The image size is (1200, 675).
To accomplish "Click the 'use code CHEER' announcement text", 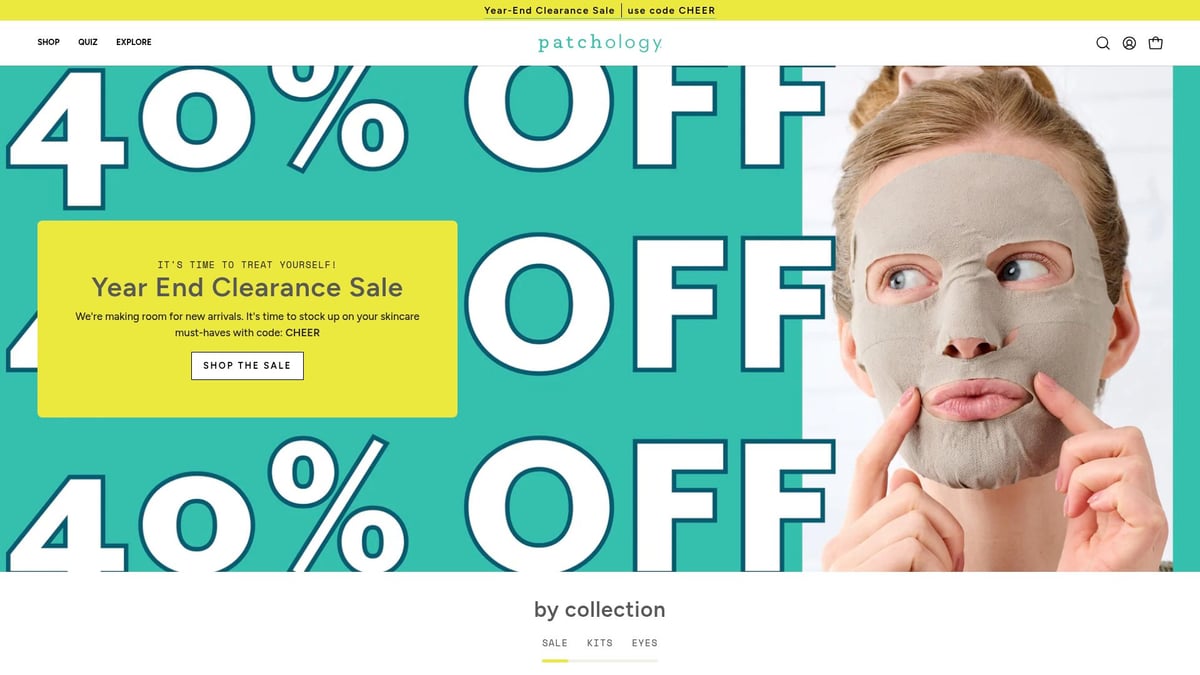I will point(671,11).
